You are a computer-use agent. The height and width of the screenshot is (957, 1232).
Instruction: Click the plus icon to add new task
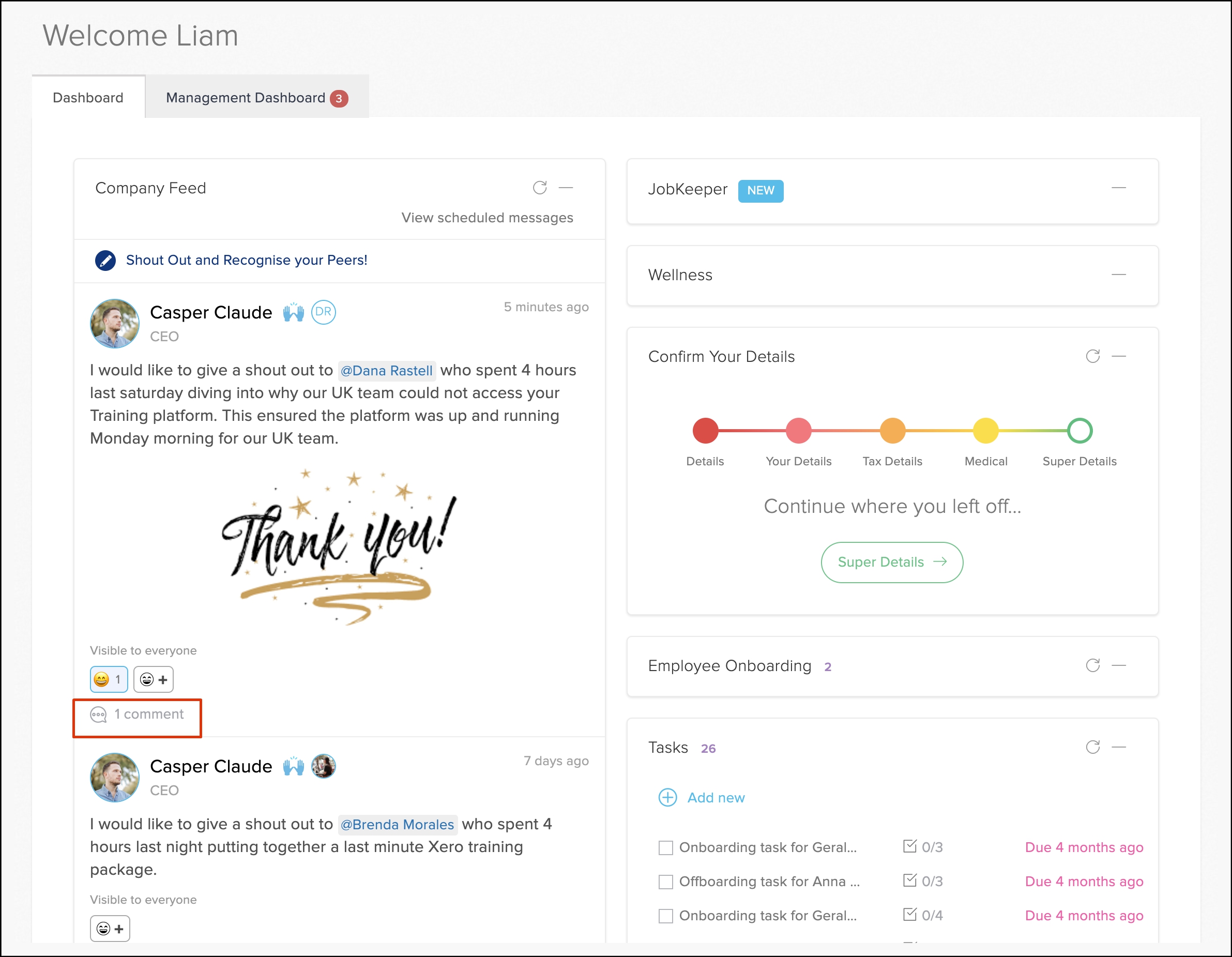coord(667,797)
